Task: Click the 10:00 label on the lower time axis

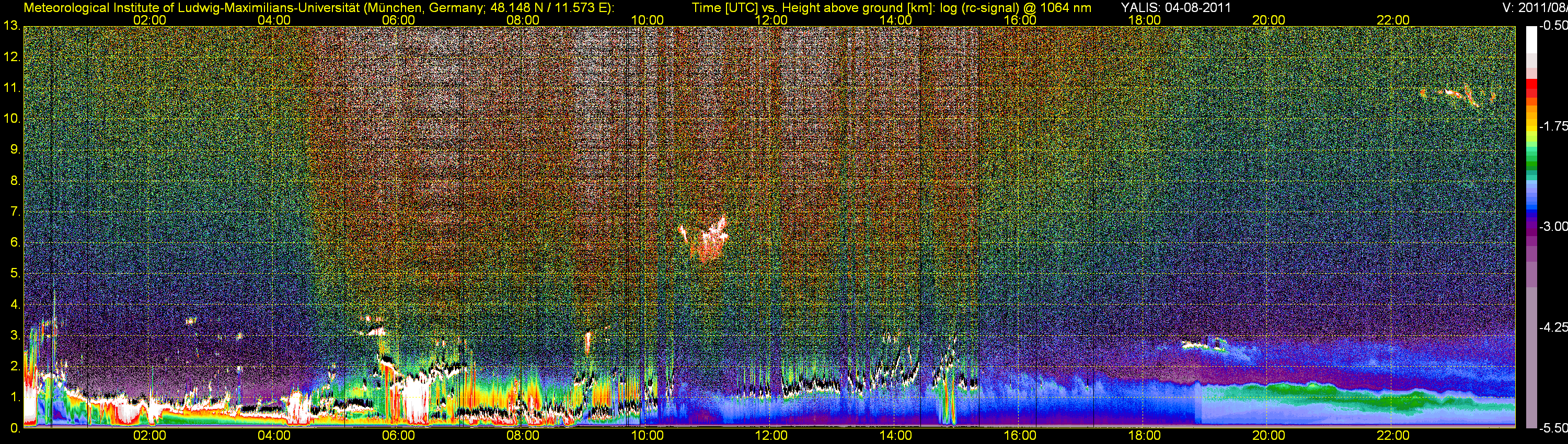Action: coord(647,436)
